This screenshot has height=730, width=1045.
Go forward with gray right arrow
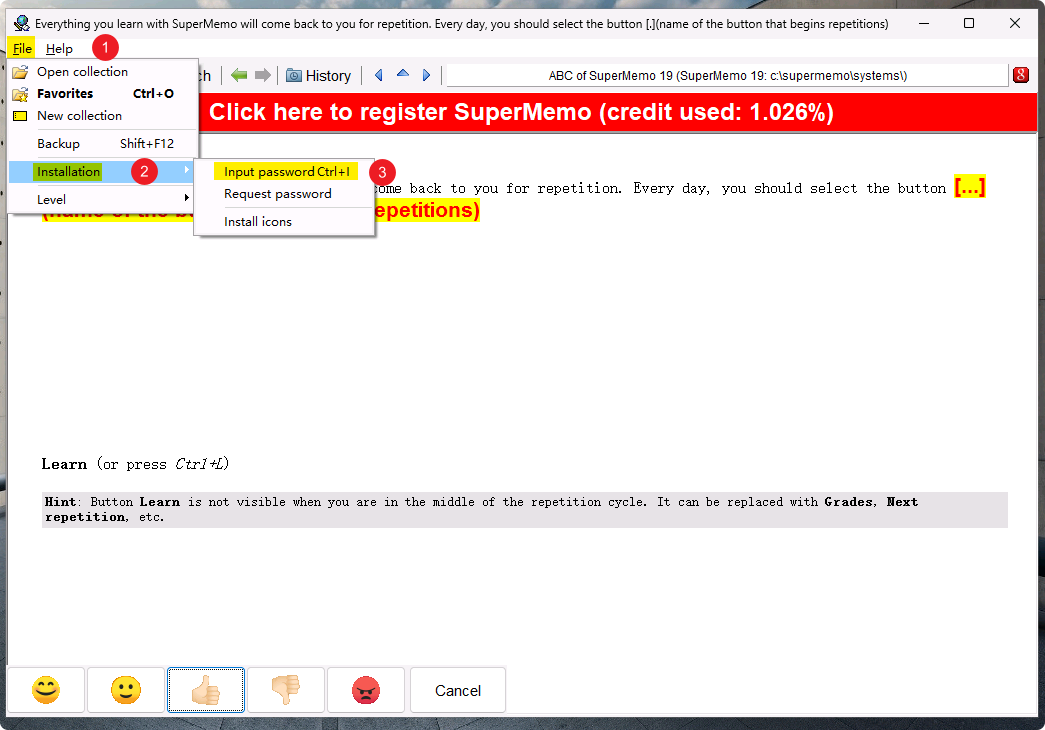pos(263,75)
